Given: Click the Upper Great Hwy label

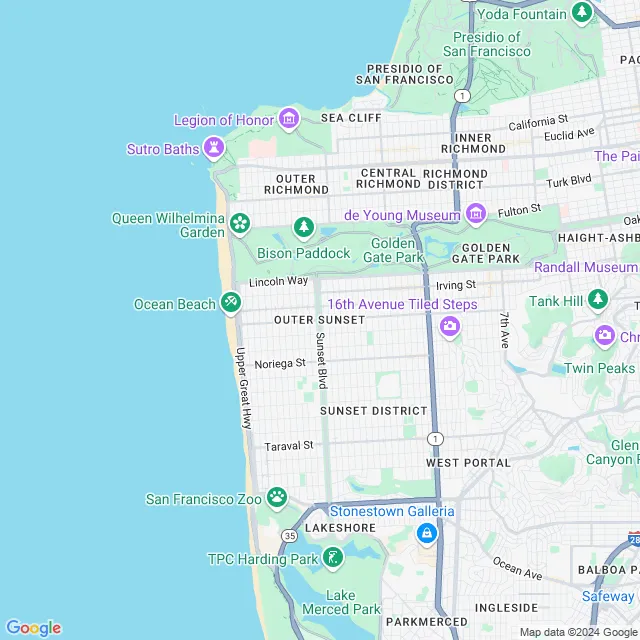Looking at the screenshot, I should pos(244,388).
